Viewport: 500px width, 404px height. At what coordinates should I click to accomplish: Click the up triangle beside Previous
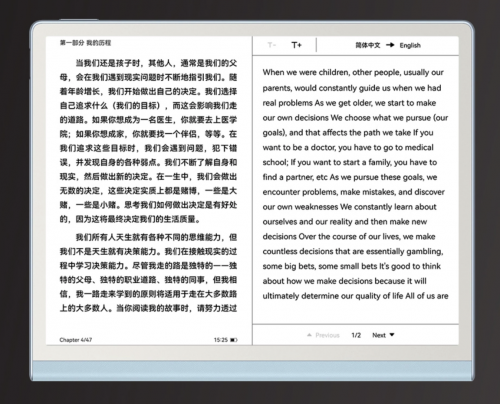point(309,335)
